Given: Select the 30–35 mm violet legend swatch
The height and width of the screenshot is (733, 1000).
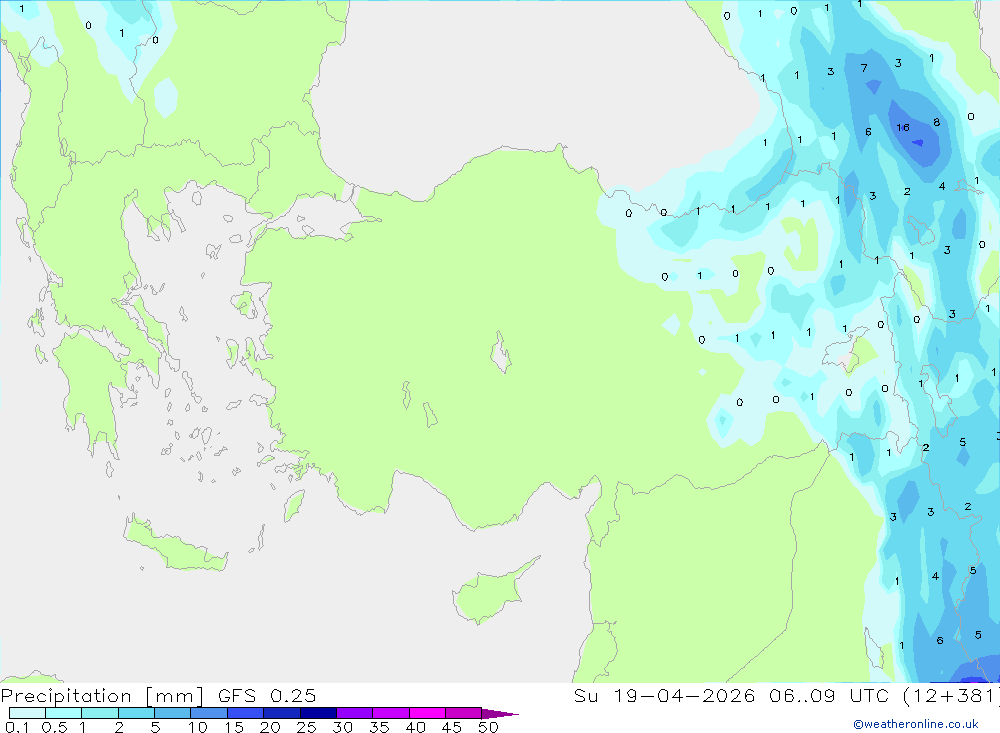Looking at the screenshot, I should [x=355, y=713].
